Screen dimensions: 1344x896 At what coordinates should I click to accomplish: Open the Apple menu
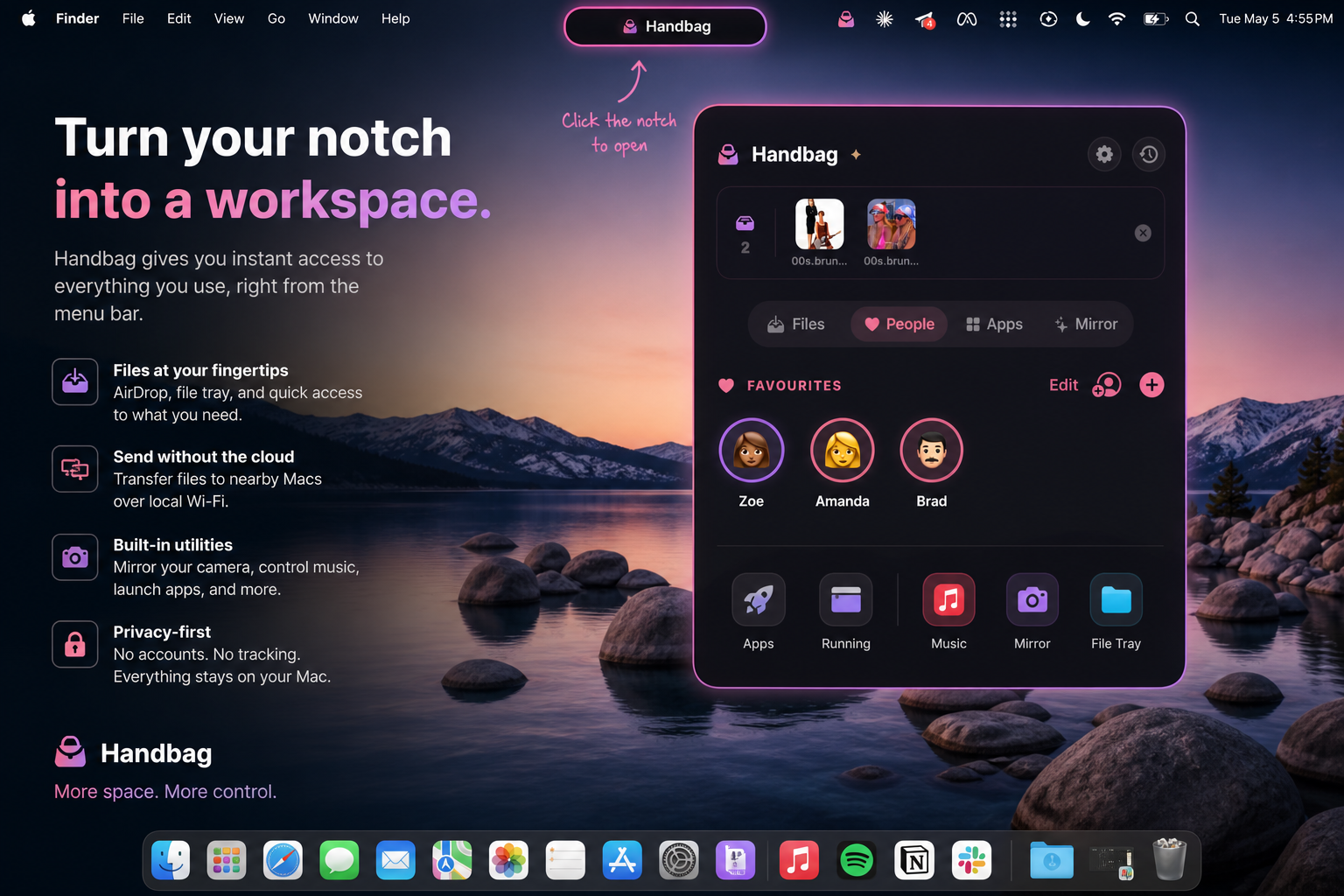click(x=28, y=18)
